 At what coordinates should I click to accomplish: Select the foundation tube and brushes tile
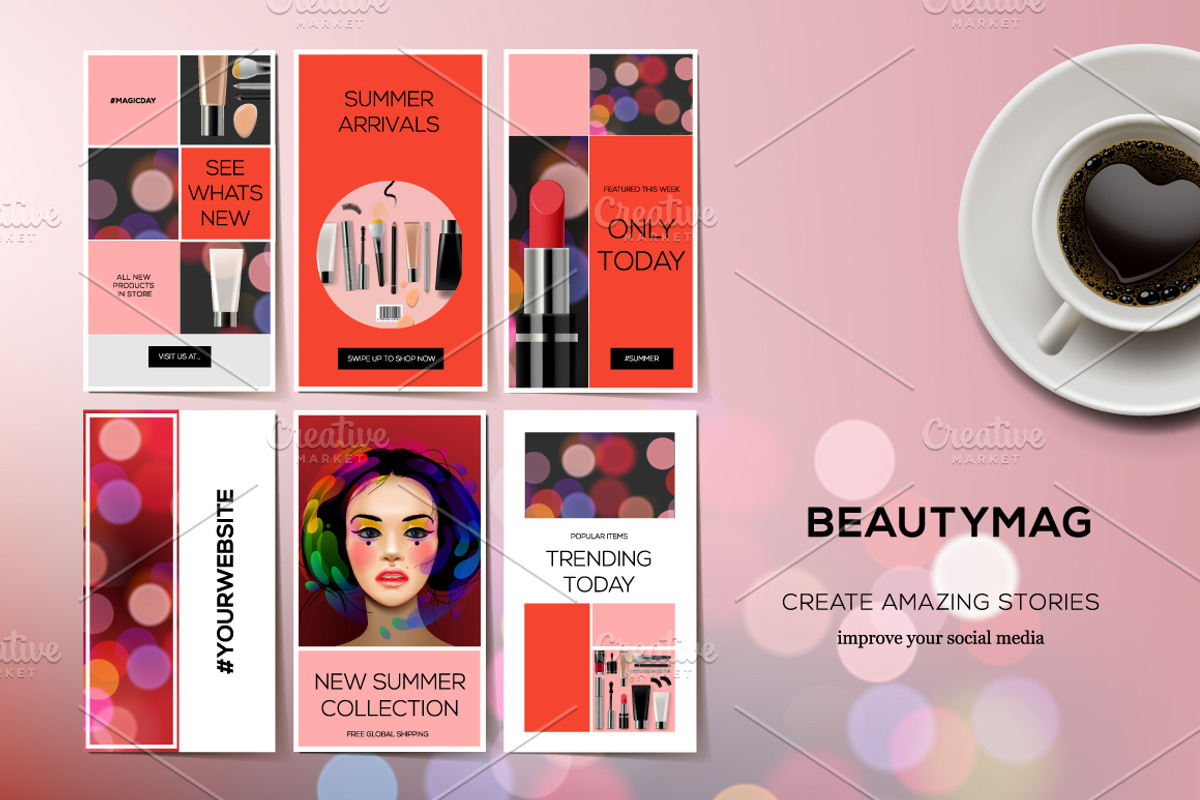(x=225, y=100)
